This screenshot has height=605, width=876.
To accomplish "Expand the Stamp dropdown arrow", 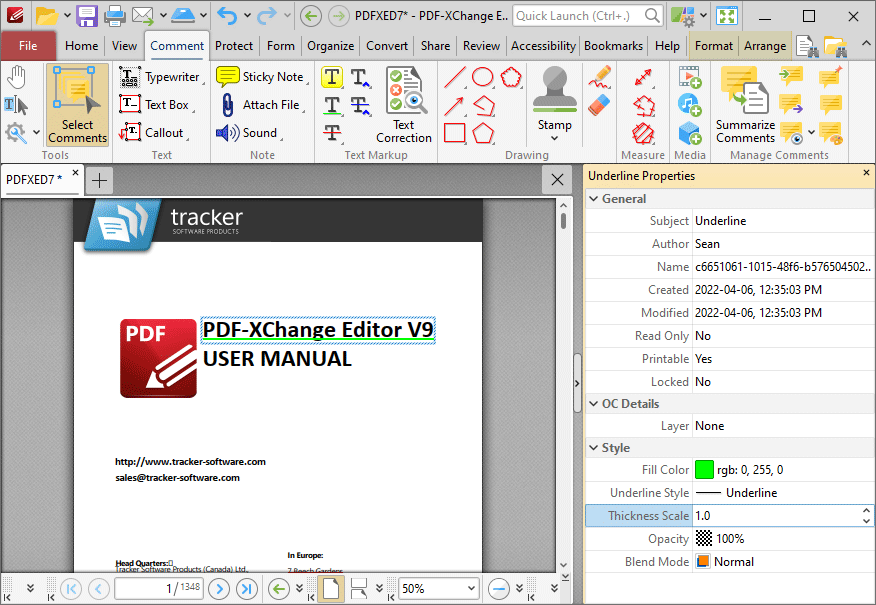I will click(554, 138).
